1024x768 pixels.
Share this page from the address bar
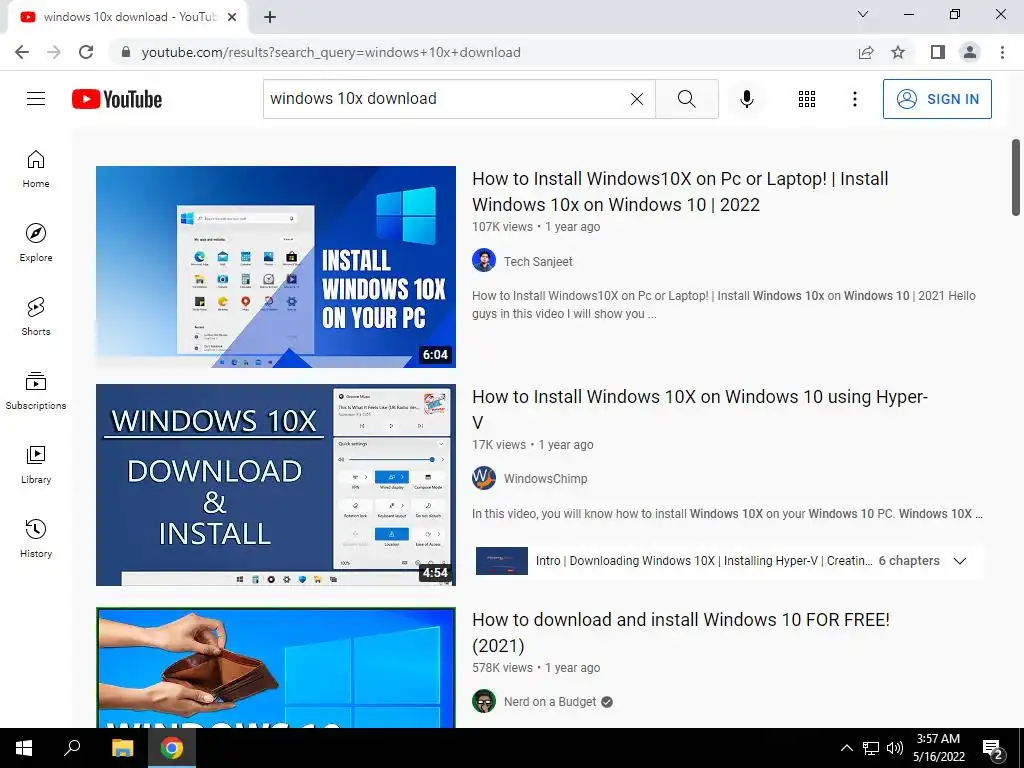[866, 52]
